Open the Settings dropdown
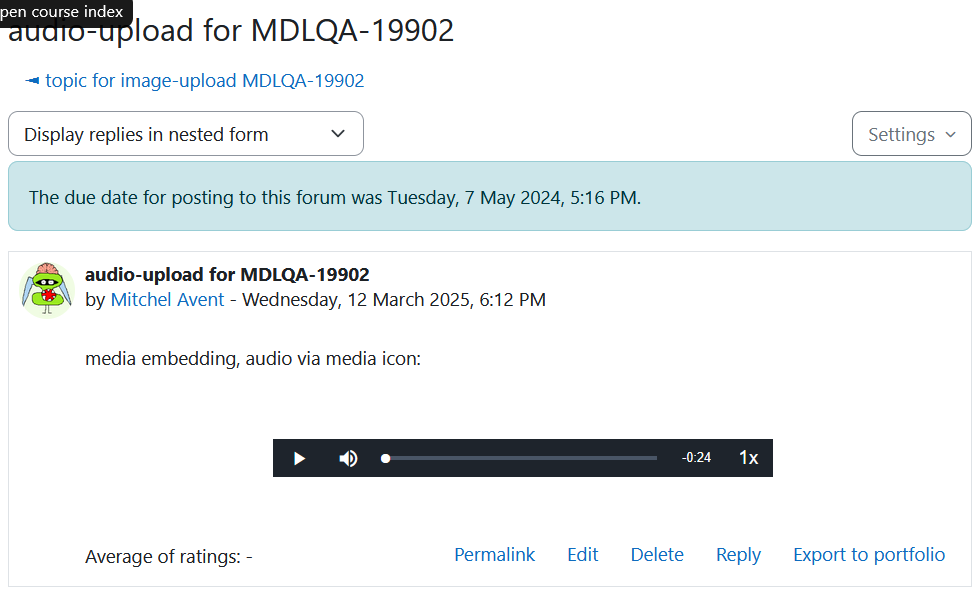979x593 pixels. coord(912,134)
